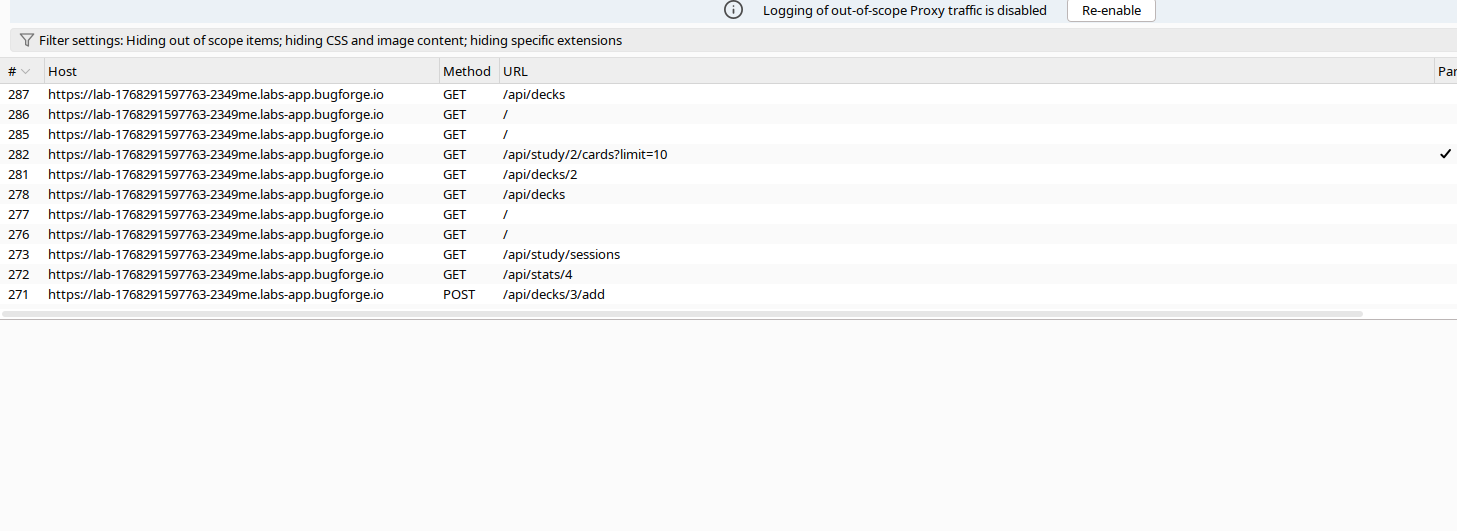Viewport: 1457px width, 531px height.
Task: Click the Params checkmark for request 282
Action: (x=1445, y=154)
